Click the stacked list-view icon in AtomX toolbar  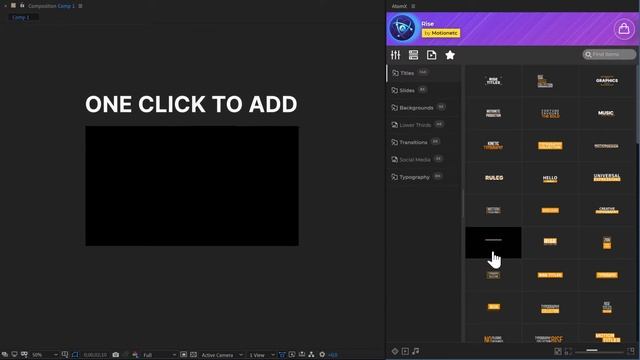point(413,55)
